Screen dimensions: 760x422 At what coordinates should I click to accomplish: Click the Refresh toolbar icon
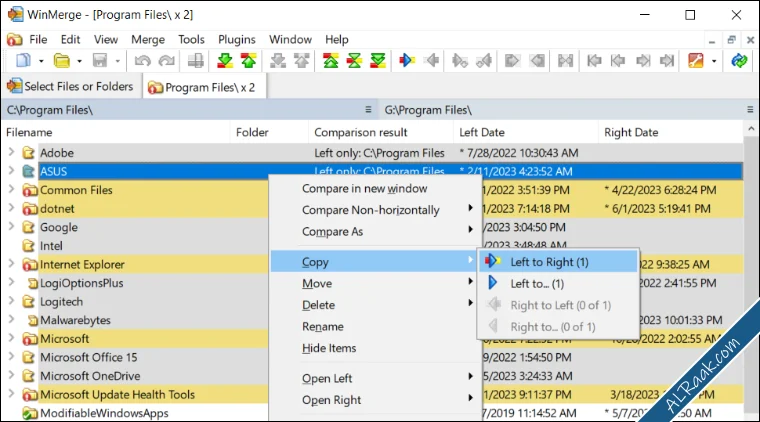click(x=739, y=61)
